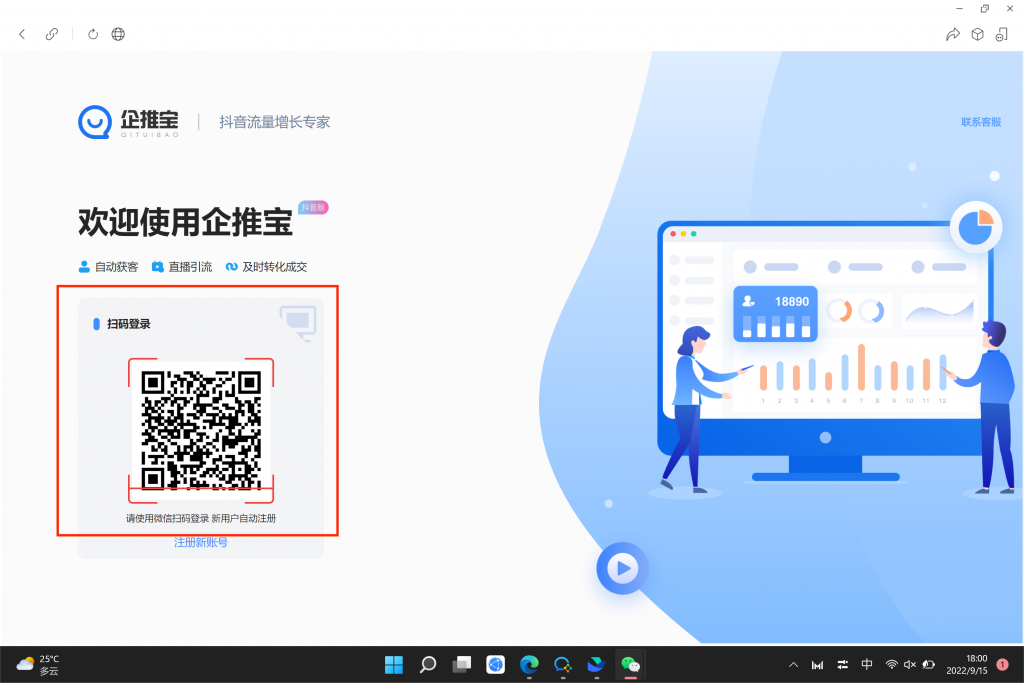Open Windows taskbar search
This screenshot has height=683, width=1024.
coord(428,665)
